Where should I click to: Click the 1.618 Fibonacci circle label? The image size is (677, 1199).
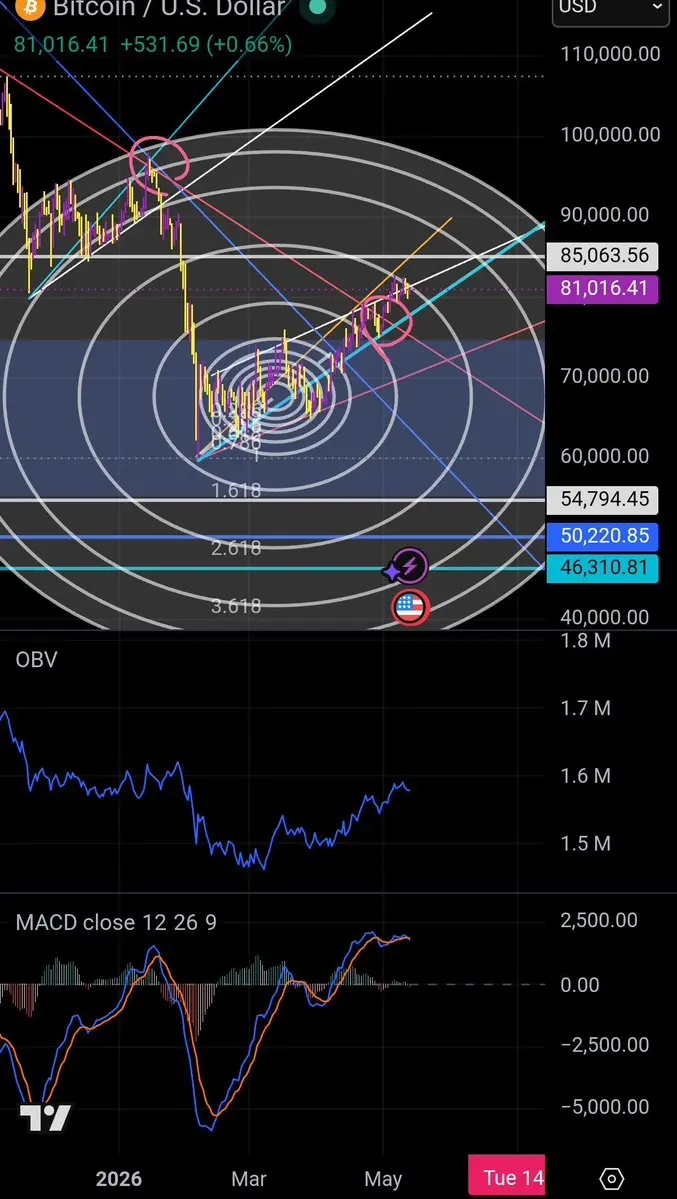point(236,490)
